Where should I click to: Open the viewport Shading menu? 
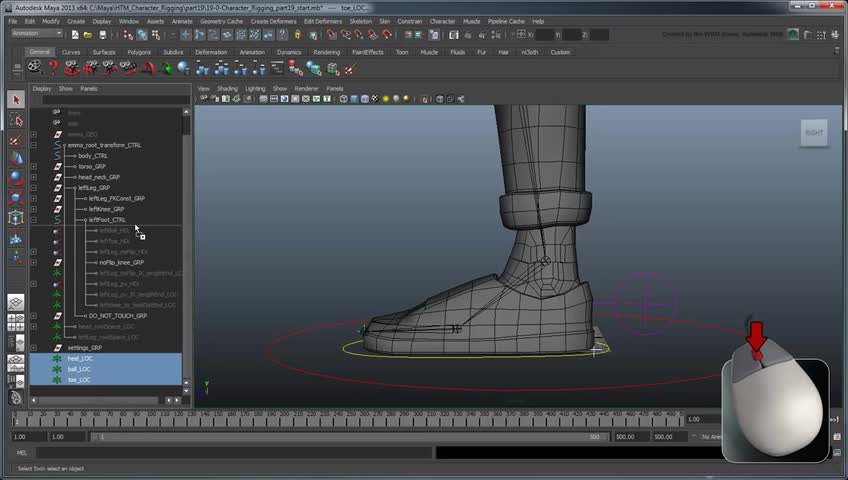(227, 88)
